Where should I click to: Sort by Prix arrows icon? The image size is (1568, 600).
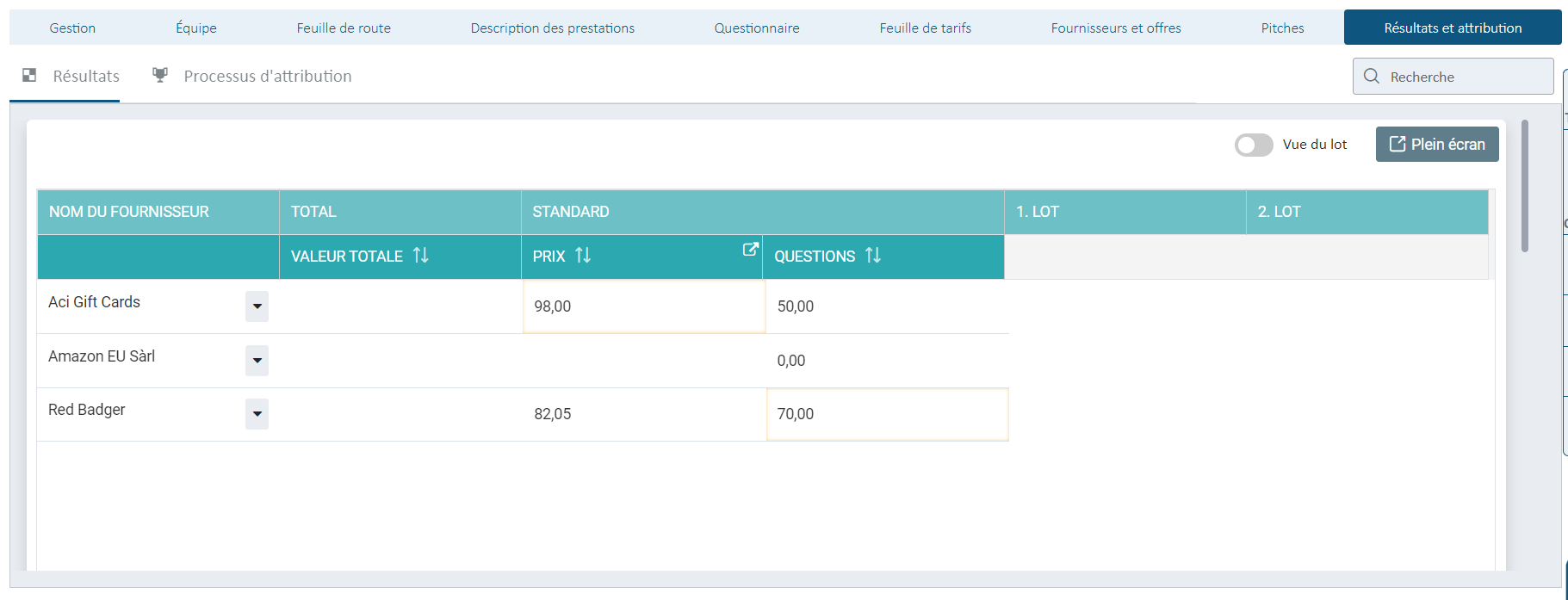coord(583,256)
